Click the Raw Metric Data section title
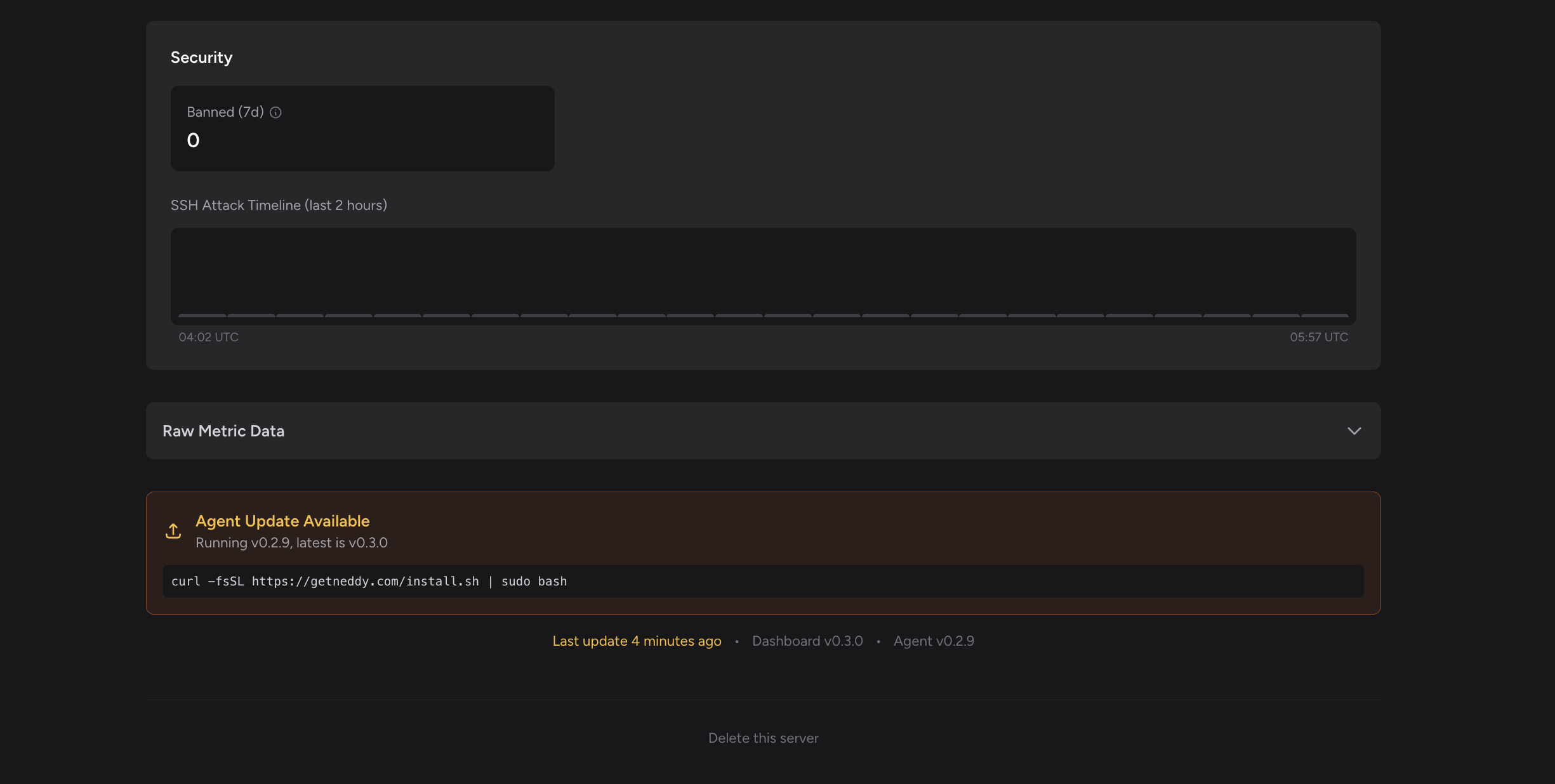The height and width of the screenshot is (784, 1555). coord(223,431)
